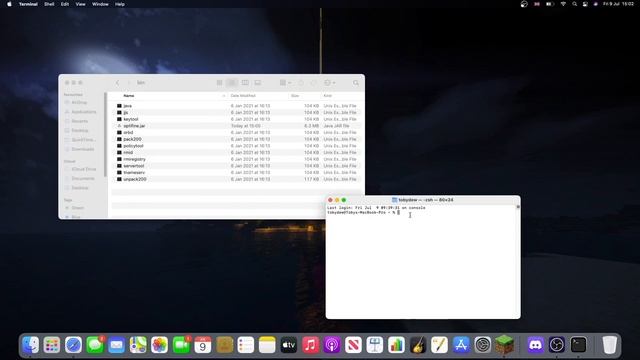
Task: Open the Terminal app menu
Action: click(28, 4)
